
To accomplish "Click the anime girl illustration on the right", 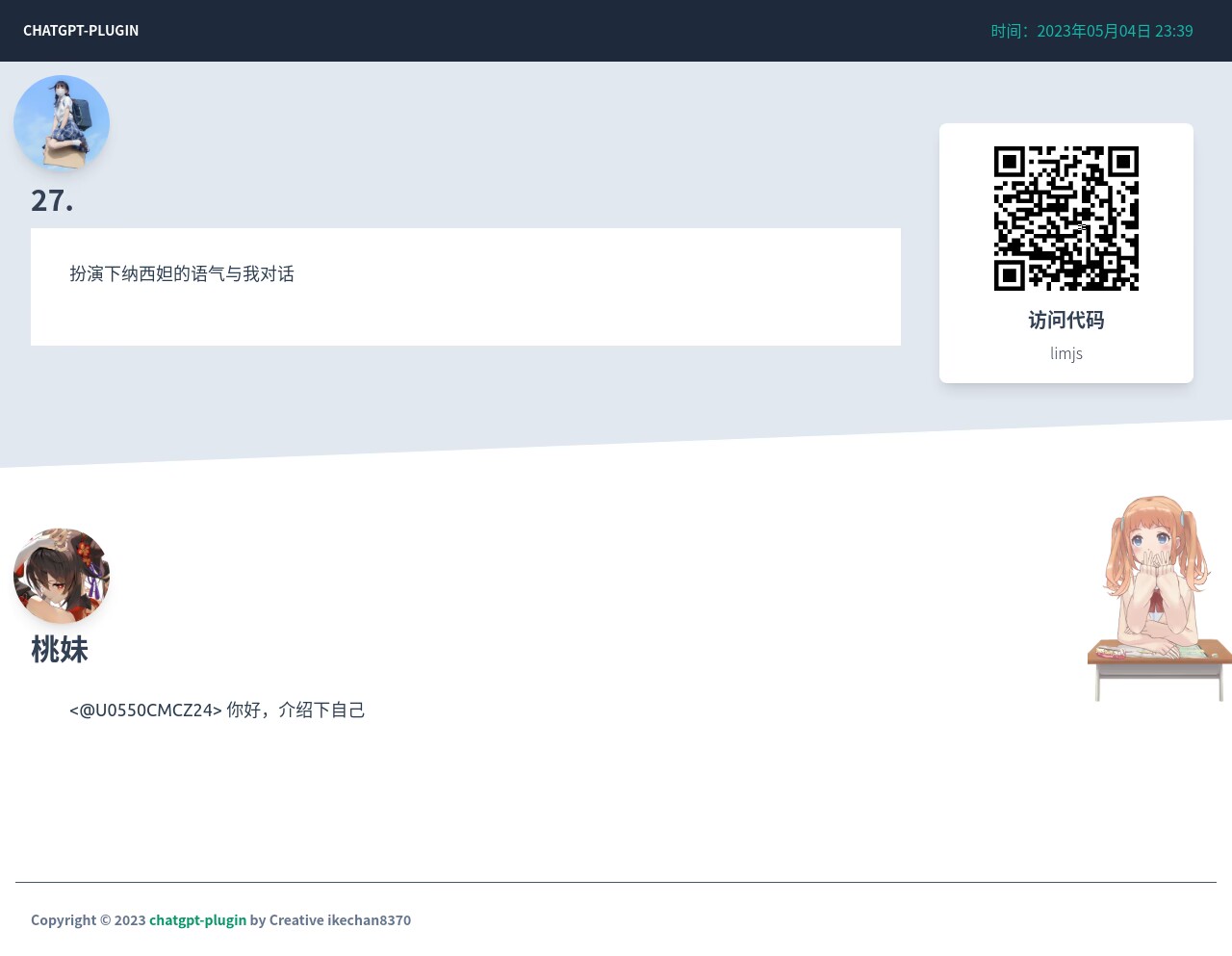I will [x=1158, y=597].
